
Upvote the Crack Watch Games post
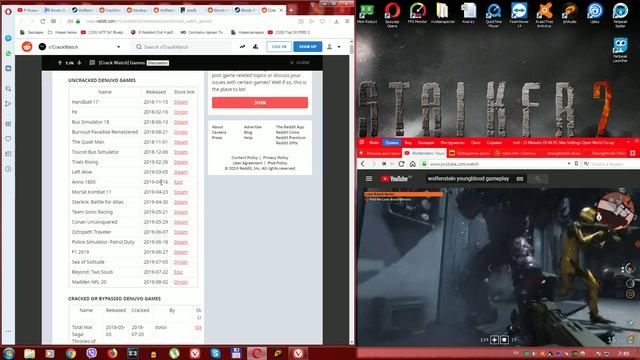pyautogui.click(x=60, y=63)
